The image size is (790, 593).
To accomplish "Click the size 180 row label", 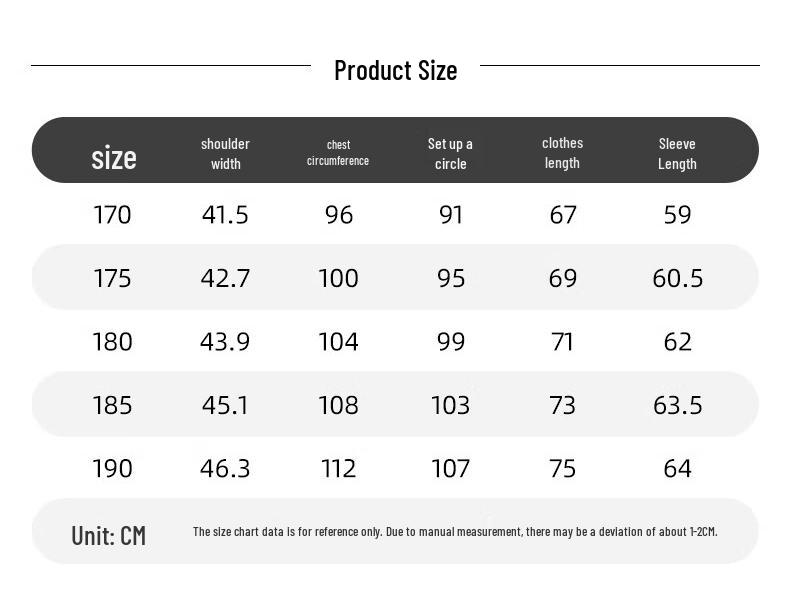I will 112,342.
